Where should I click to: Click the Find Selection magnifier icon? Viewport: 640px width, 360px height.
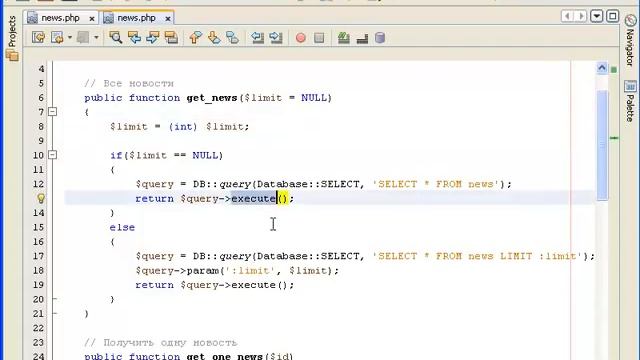(116, 38)
